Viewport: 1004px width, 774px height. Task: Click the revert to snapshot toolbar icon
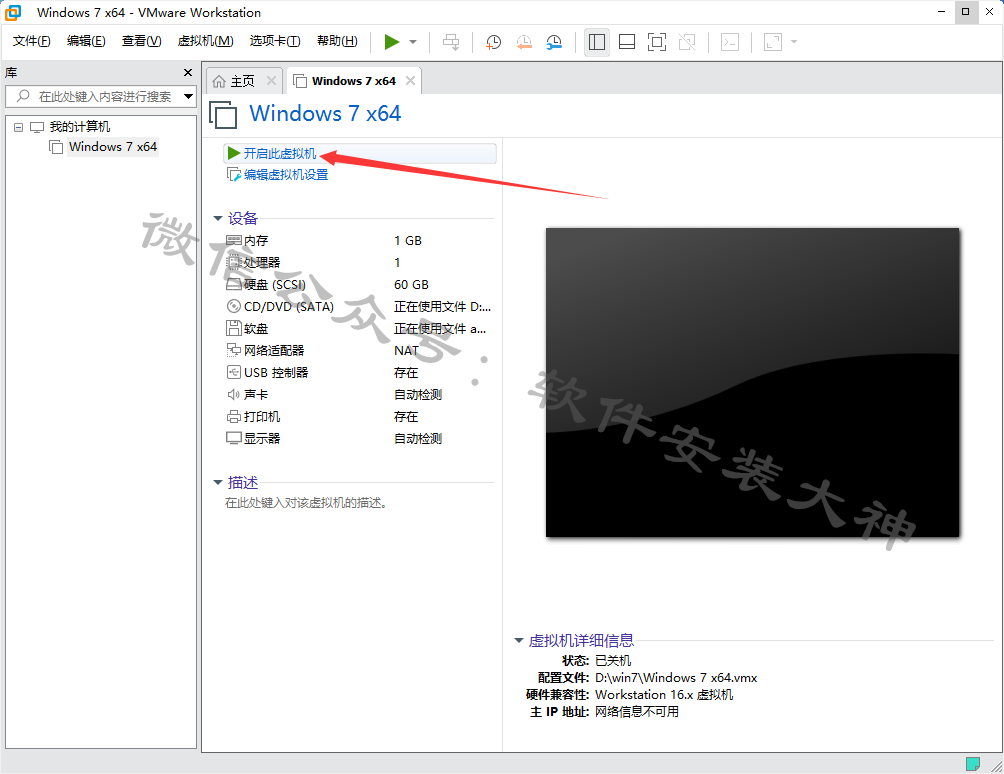524,42
